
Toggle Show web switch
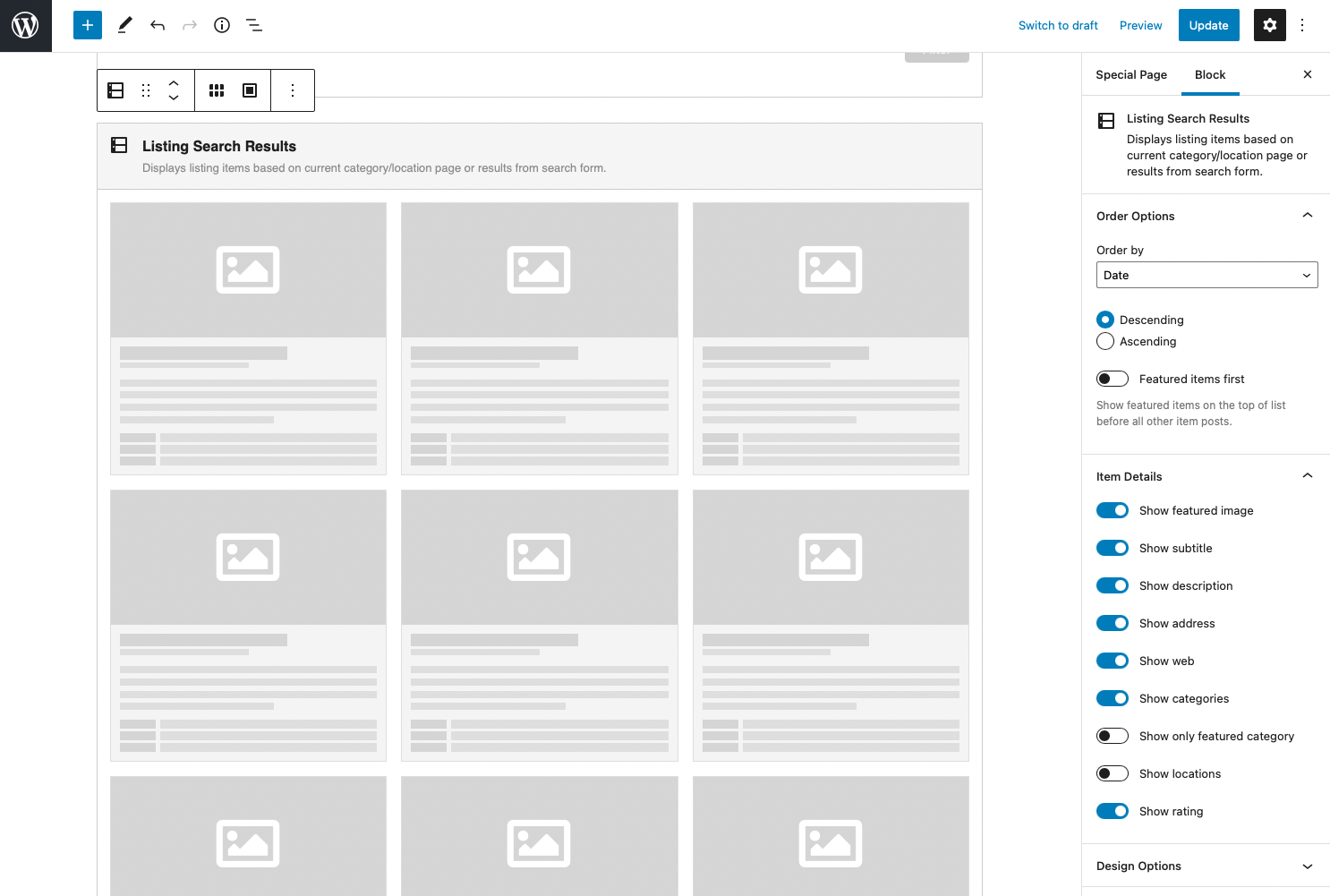[1113, 661]
